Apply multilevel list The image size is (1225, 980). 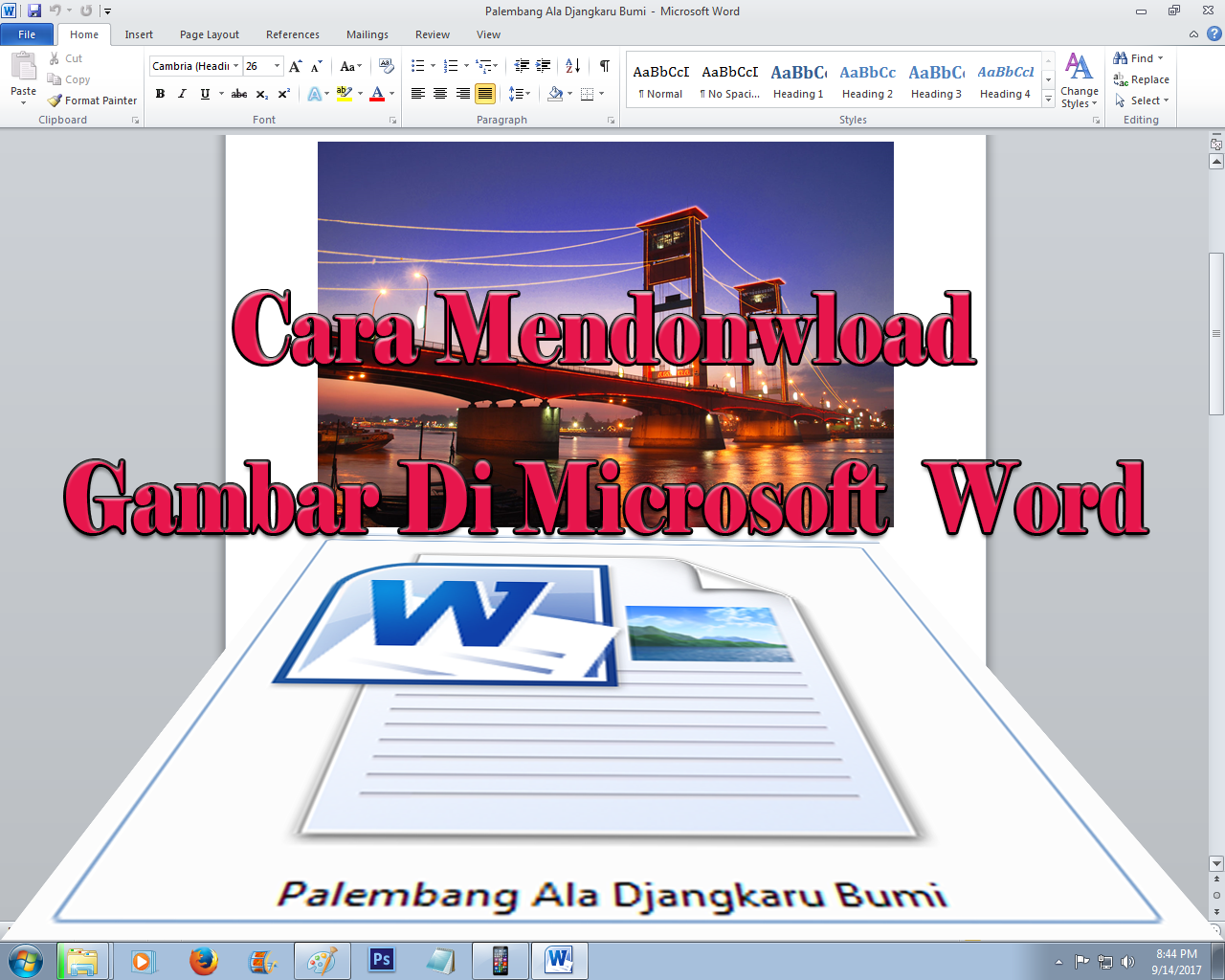pyautogui.click(x=484, y=66)
